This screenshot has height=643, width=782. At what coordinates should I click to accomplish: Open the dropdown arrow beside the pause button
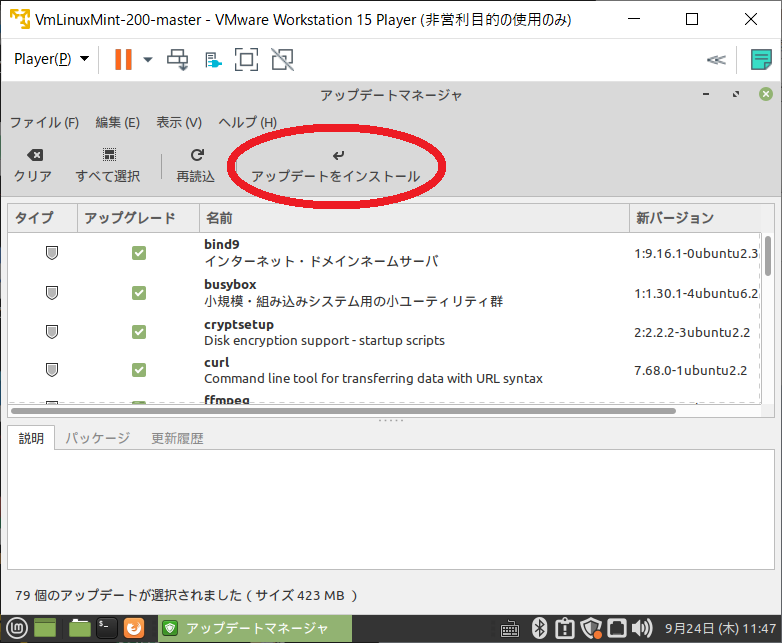(x=148, y=59)
